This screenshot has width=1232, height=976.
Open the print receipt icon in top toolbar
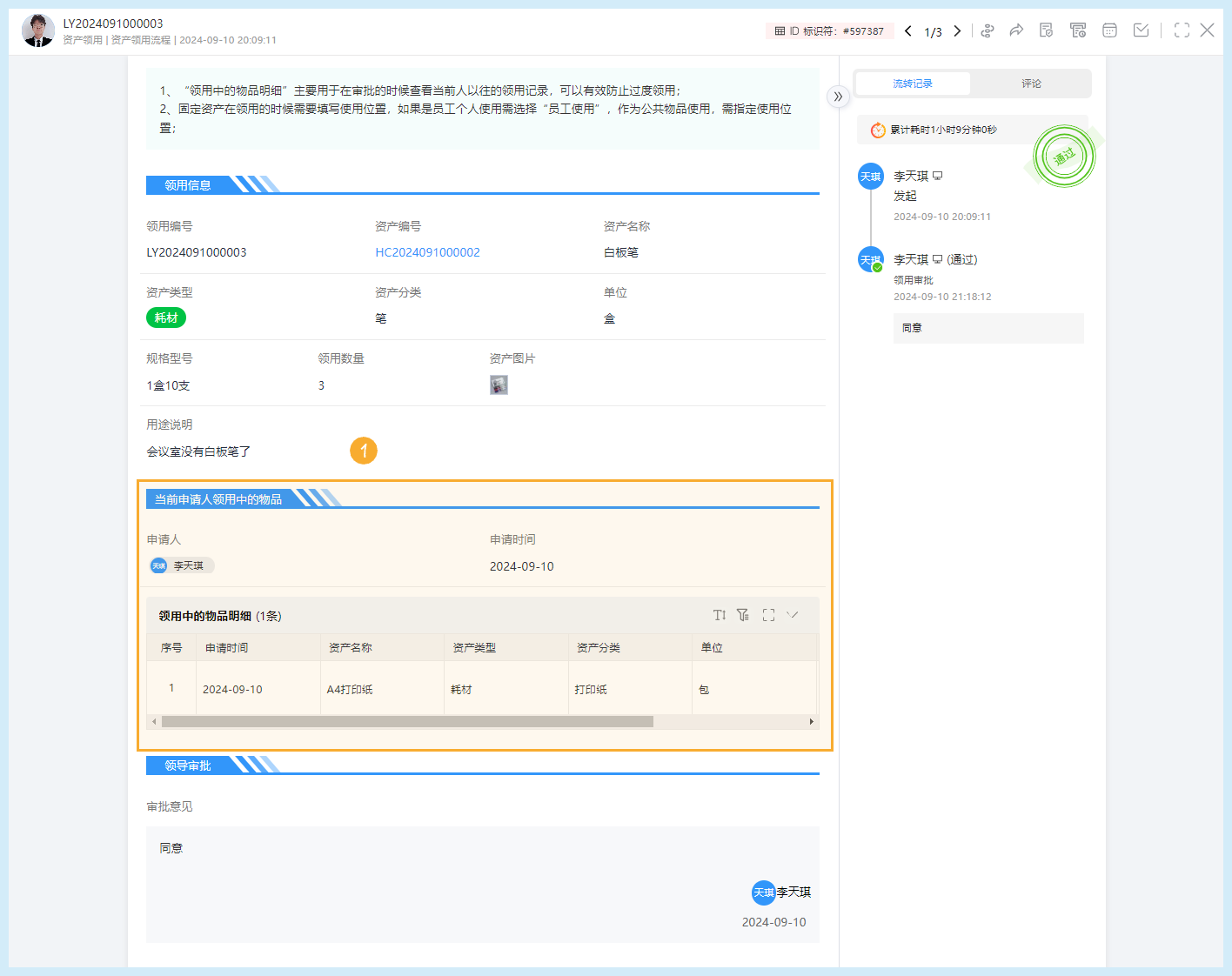tap(1078, 30)
